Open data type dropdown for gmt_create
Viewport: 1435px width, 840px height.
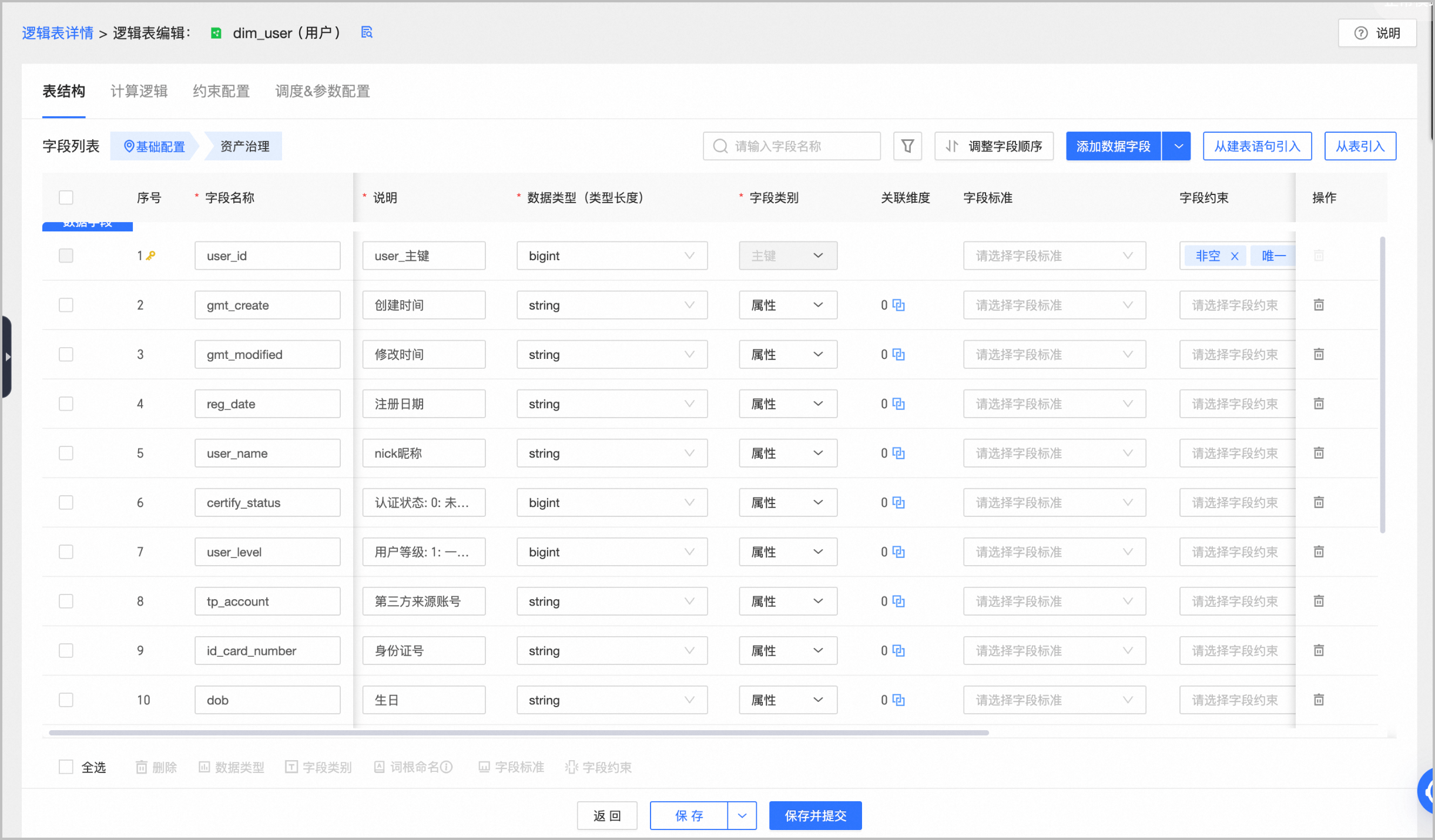click(x=612, y=305)
